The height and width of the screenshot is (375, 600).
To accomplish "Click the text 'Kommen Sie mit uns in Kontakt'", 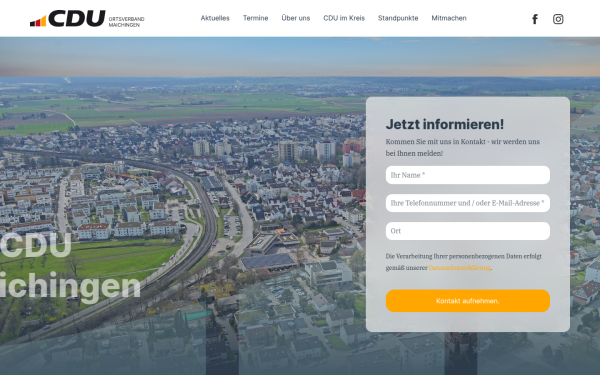I will coord(435,142).
